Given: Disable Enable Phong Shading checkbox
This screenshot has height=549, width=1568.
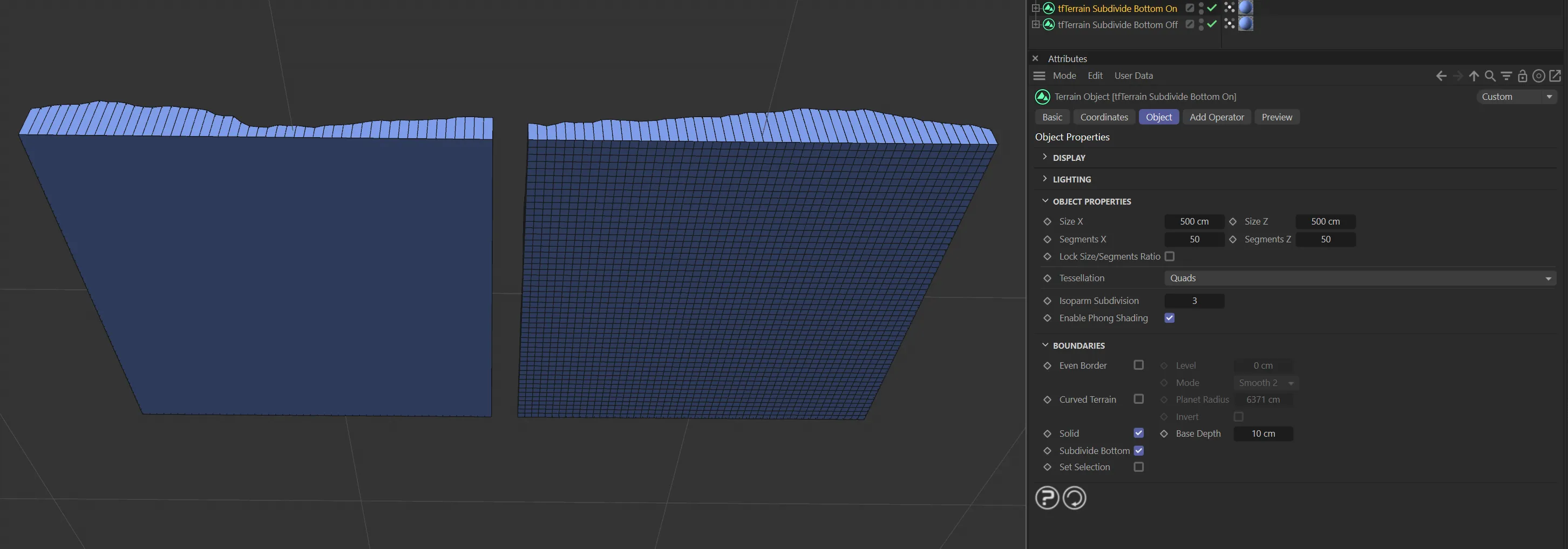Looking at the screenshot, I should (x=1169, y=318).
